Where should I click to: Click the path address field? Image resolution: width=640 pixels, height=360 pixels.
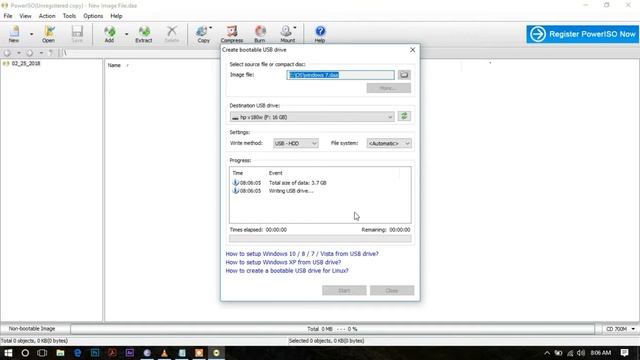coord(141,53)
